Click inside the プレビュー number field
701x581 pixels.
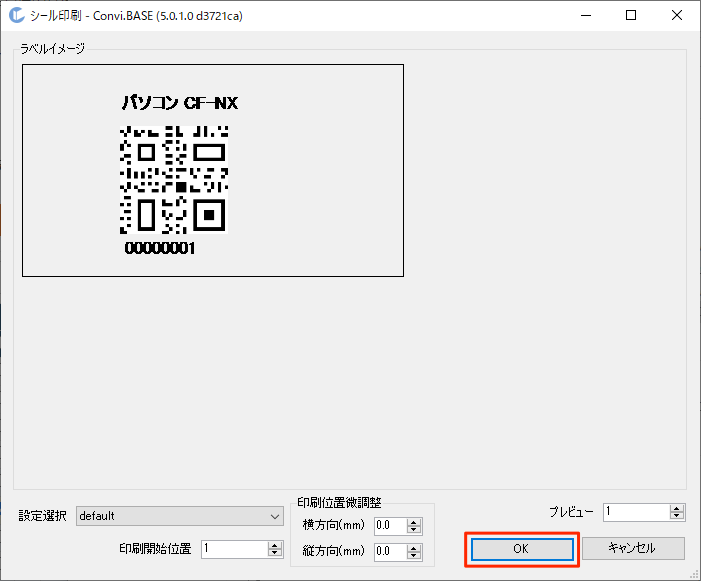[636, 512]
